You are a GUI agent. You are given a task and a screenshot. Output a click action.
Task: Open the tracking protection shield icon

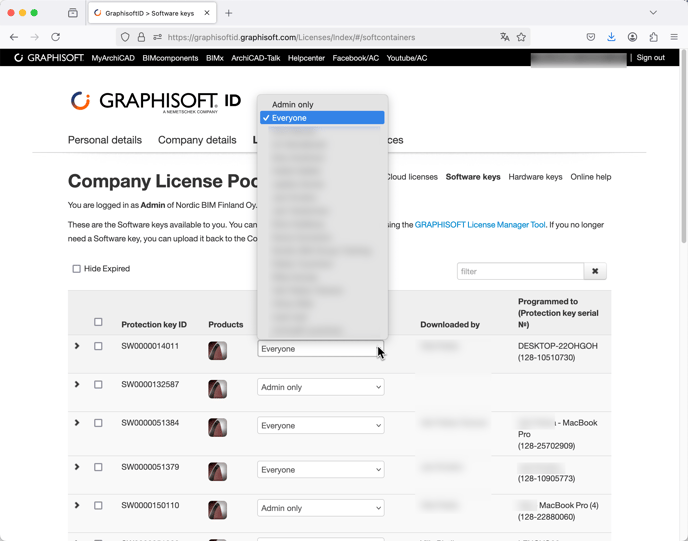coord(125,37)
